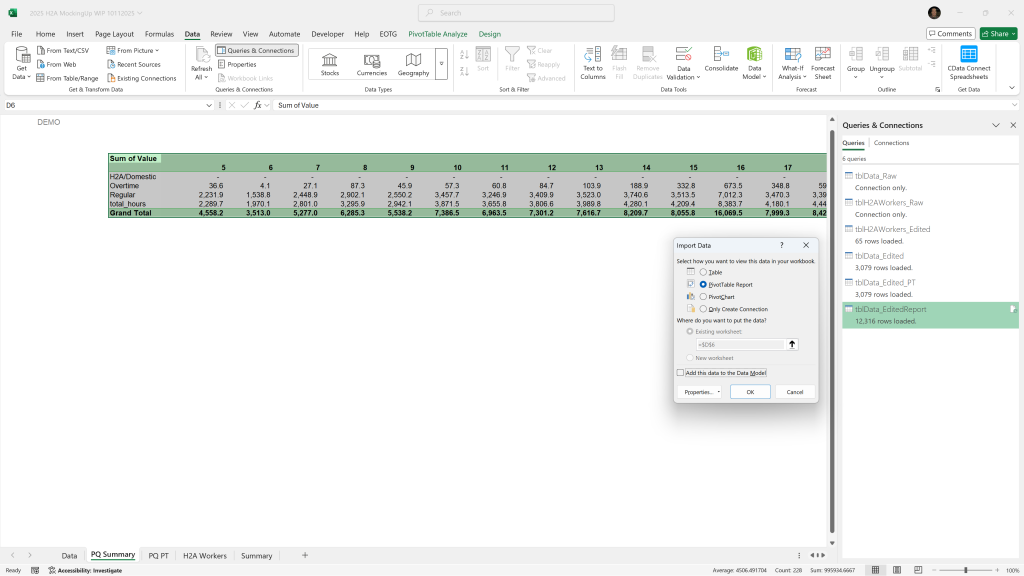Open the Share button dropdown
The height and width of the screenshot is (576, 1024).
(1013, 34)
